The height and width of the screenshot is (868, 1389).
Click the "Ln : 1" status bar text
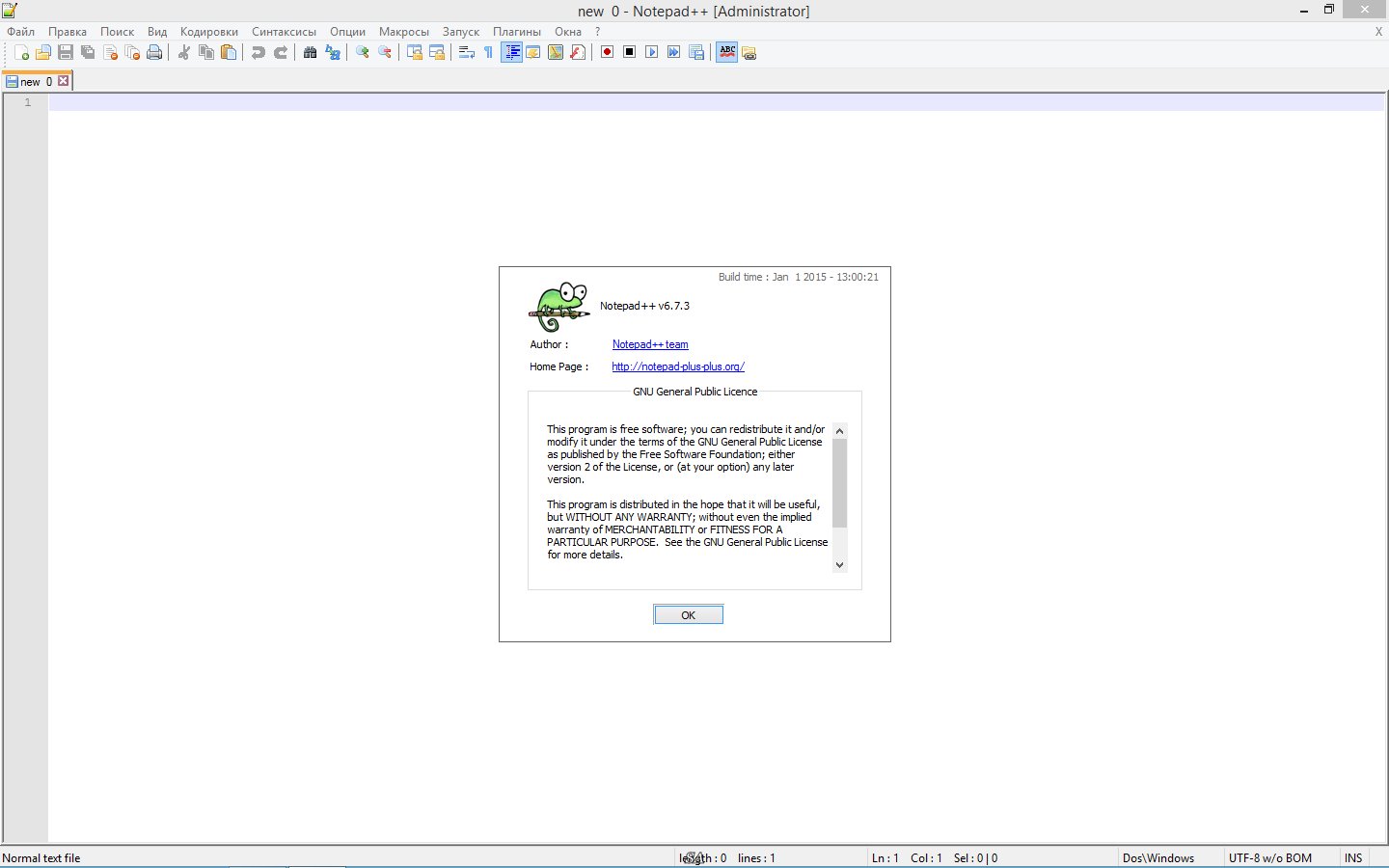pos(885,857)
